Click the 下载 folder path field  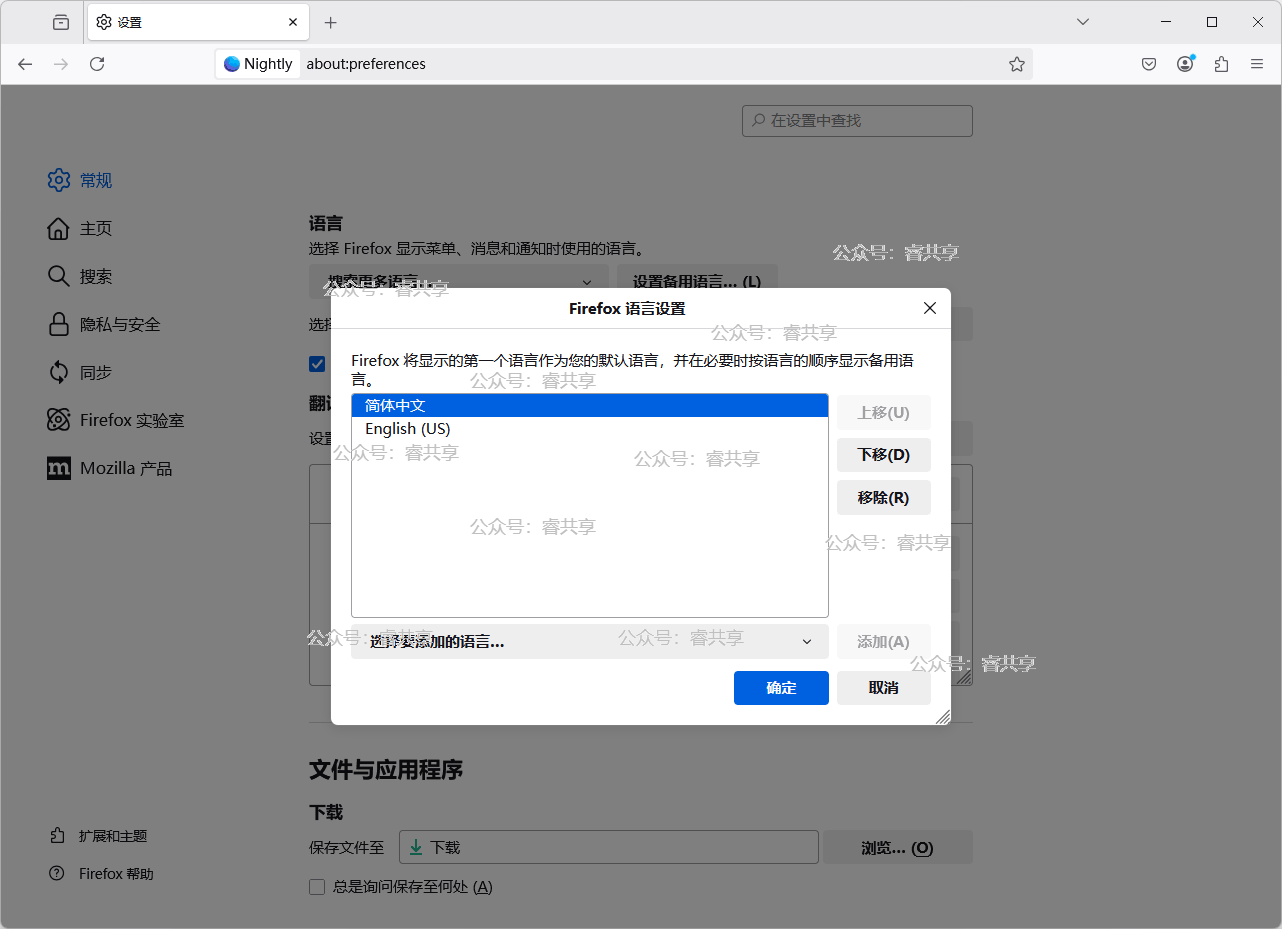(x=609, y=848)
